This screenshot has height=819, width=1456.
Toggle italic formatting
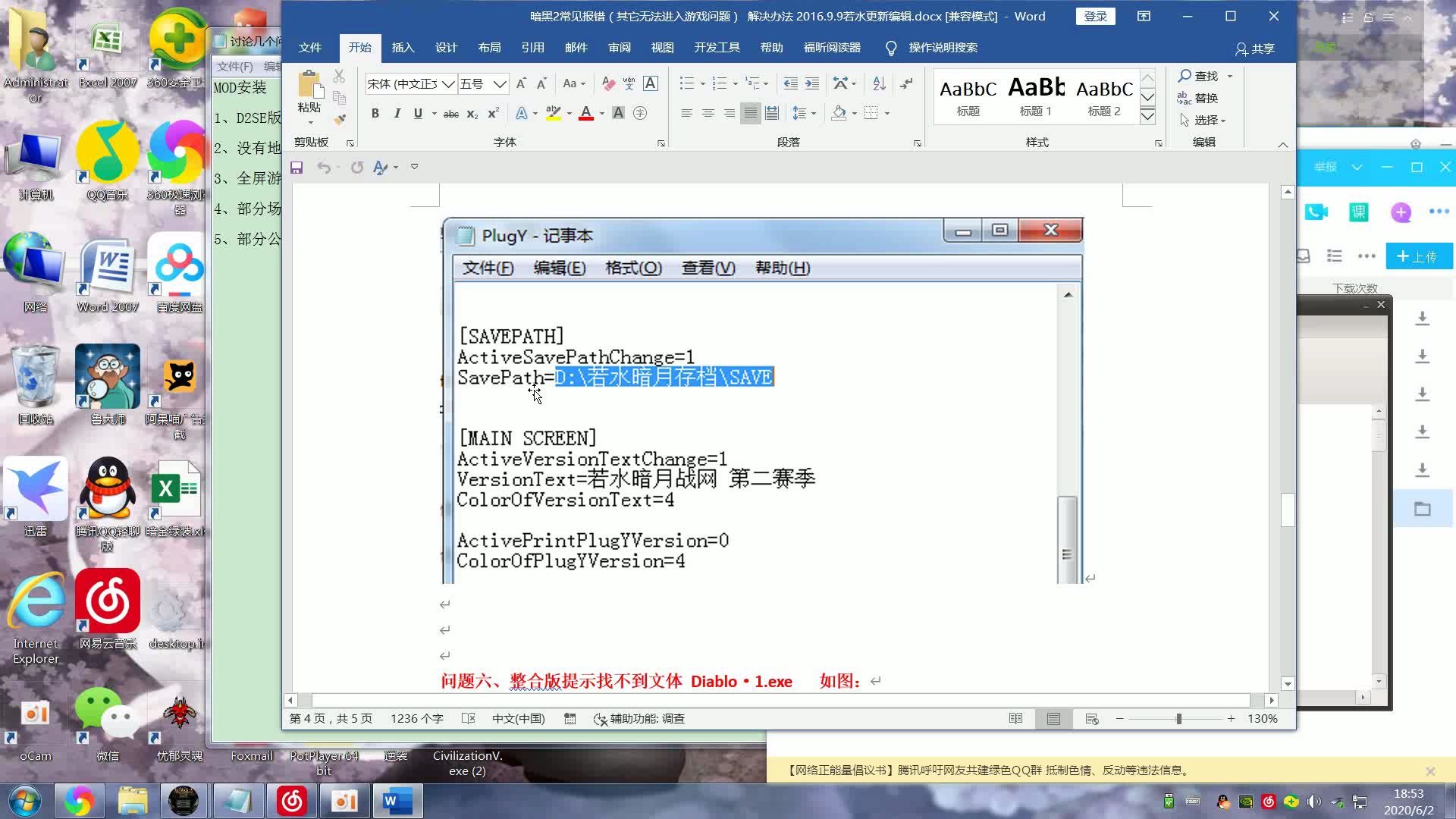pyautogui.click(x=397, y=113)
